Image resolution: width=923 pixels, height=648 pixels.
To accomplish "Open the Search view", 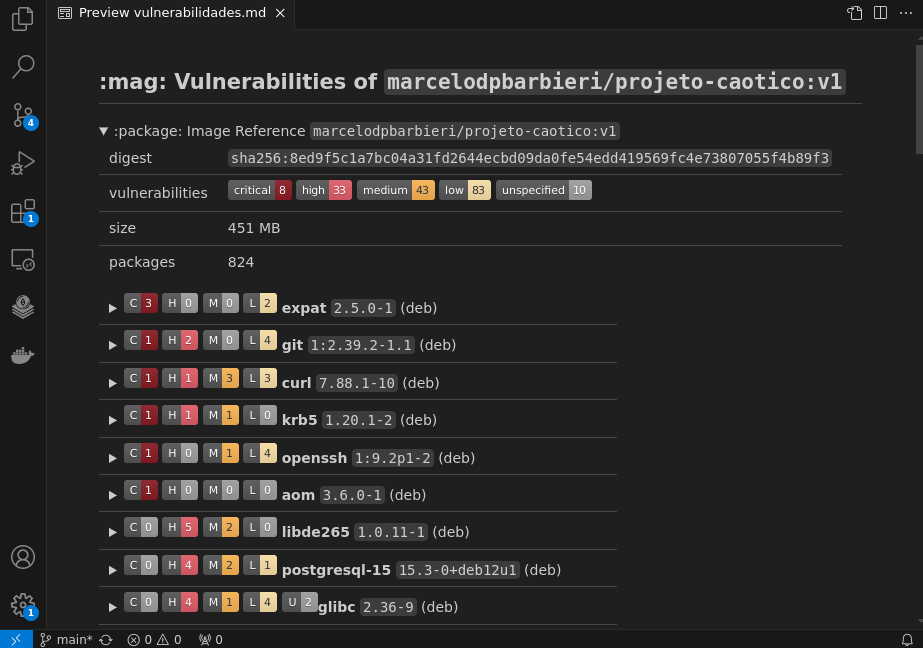I will click(x=22, y=66).
